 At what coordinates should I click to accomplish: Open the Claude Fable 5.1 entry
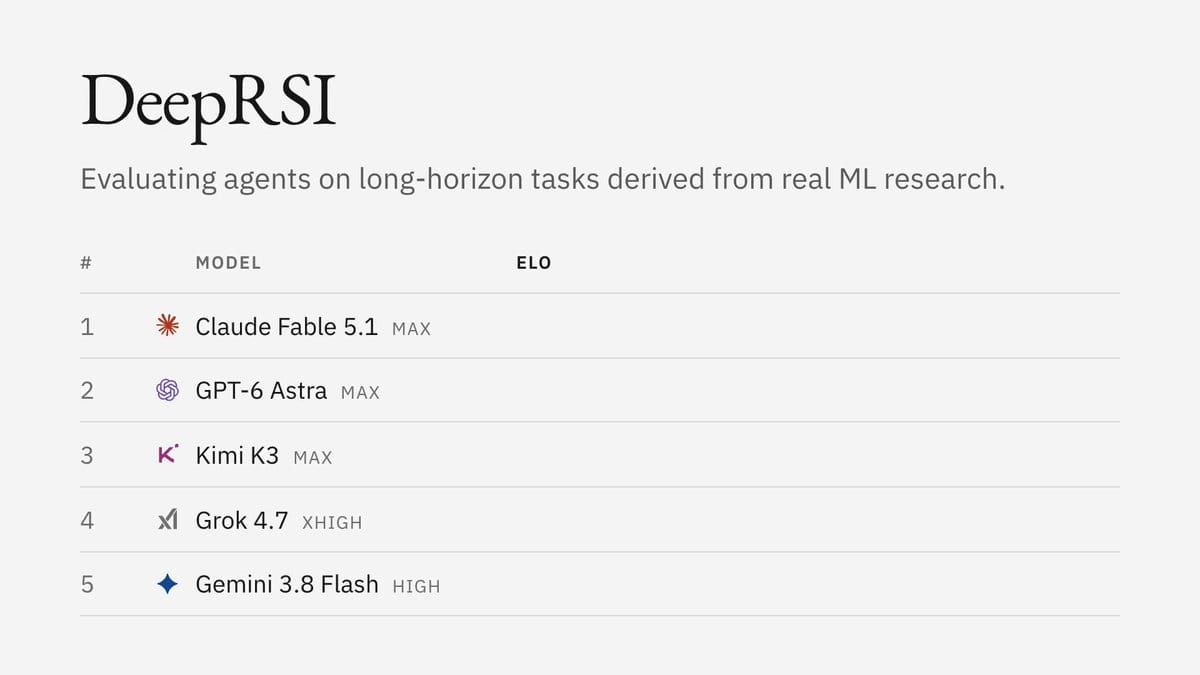(287, 326)
